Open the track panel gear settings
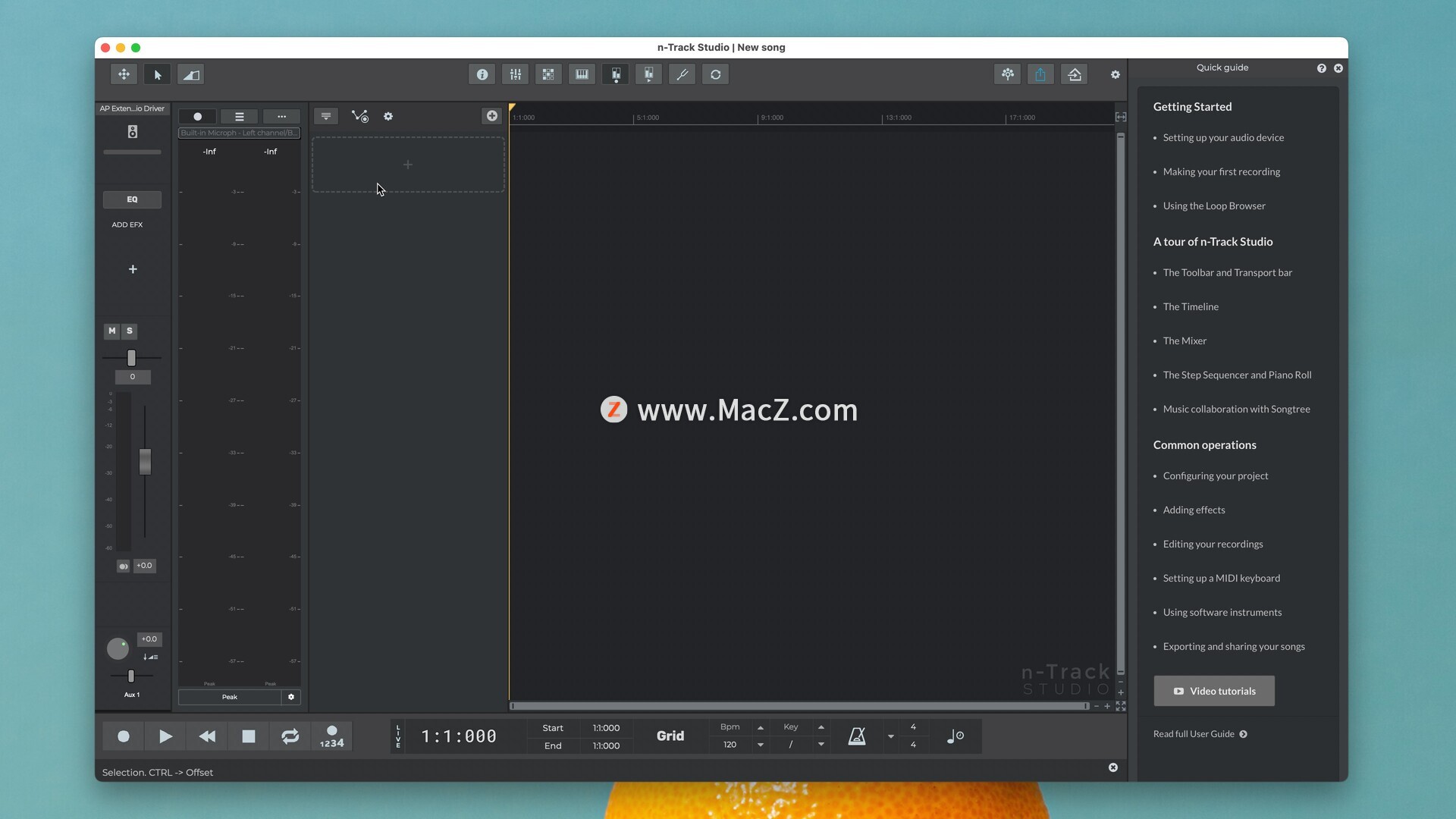Screen dimensions: 1456x819 [x=388, y=116]
